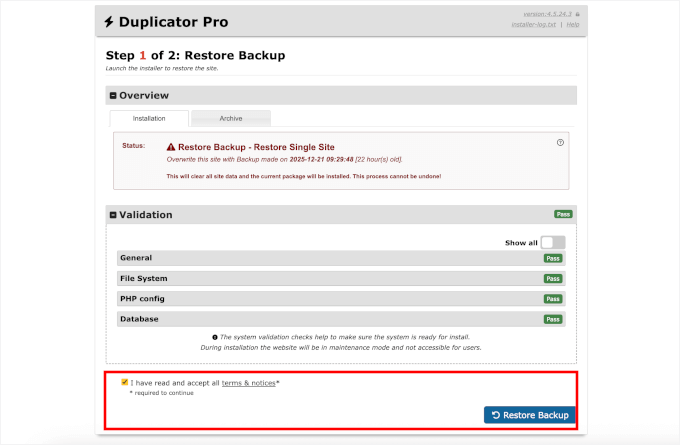This screenshot has width=680, height=445.
Task: Select the Installation tab
Action: (149, 118)
